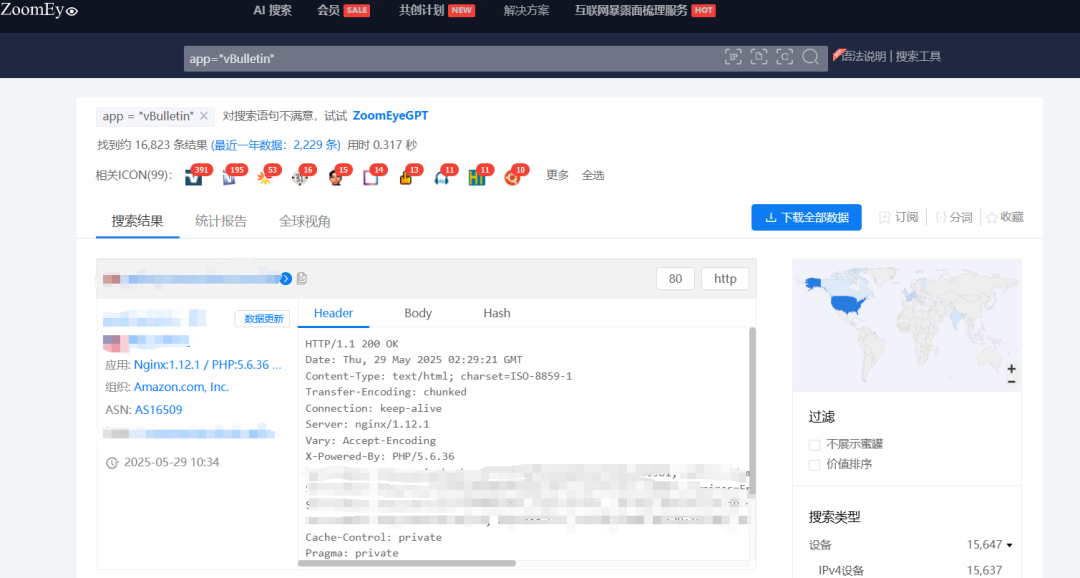Click the 数据更新 button

(263, 318)
